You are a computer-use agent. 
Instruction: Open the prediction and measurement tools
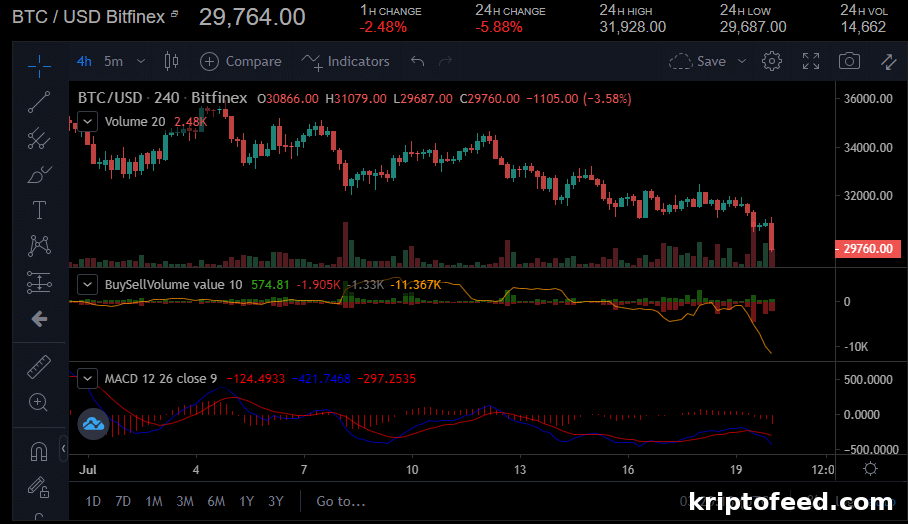click(39, 283)
